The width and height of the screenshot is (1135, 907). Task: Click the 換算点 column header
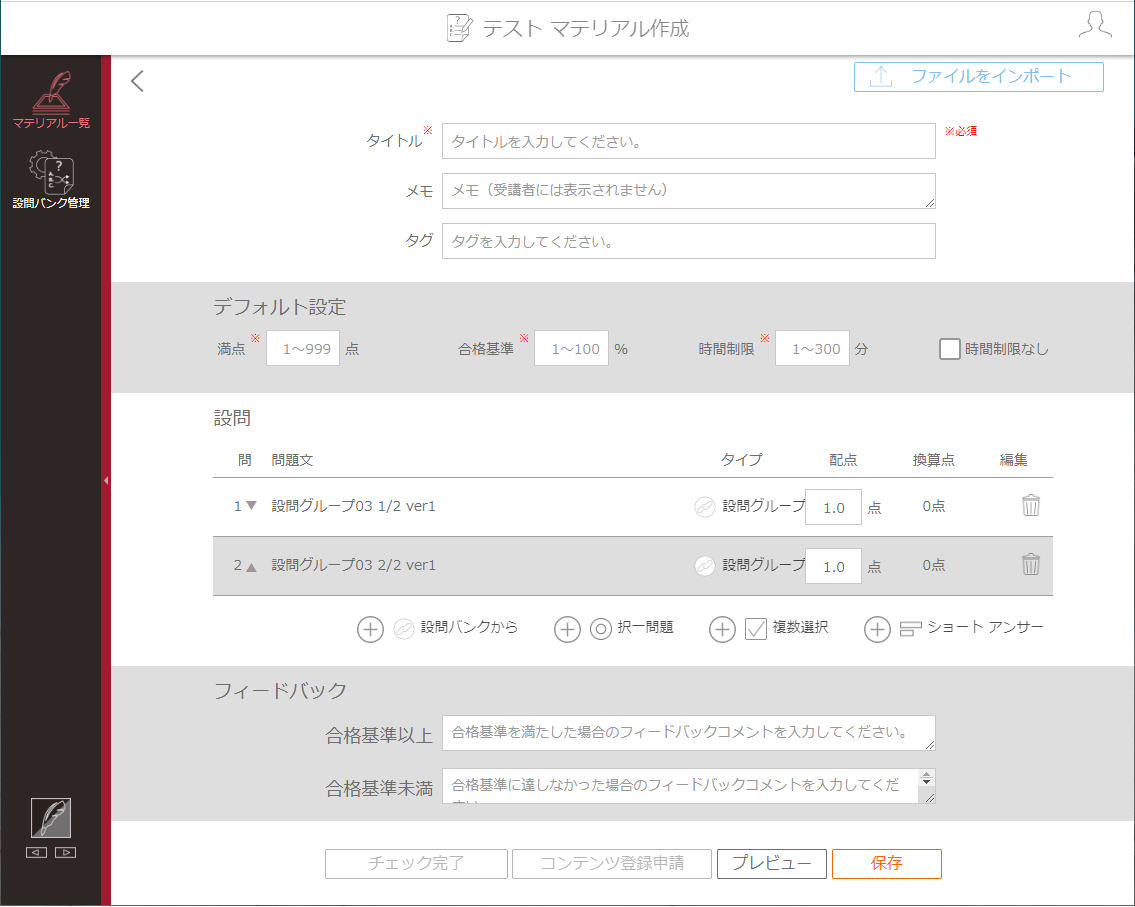[x=933, y=460]
